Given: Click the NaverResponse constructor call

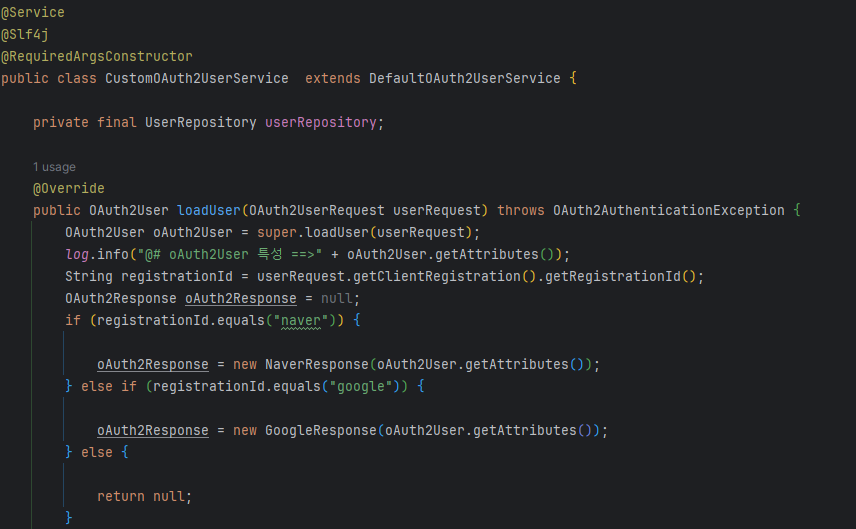Looking at the screenshot, I should tap(317, 365).
